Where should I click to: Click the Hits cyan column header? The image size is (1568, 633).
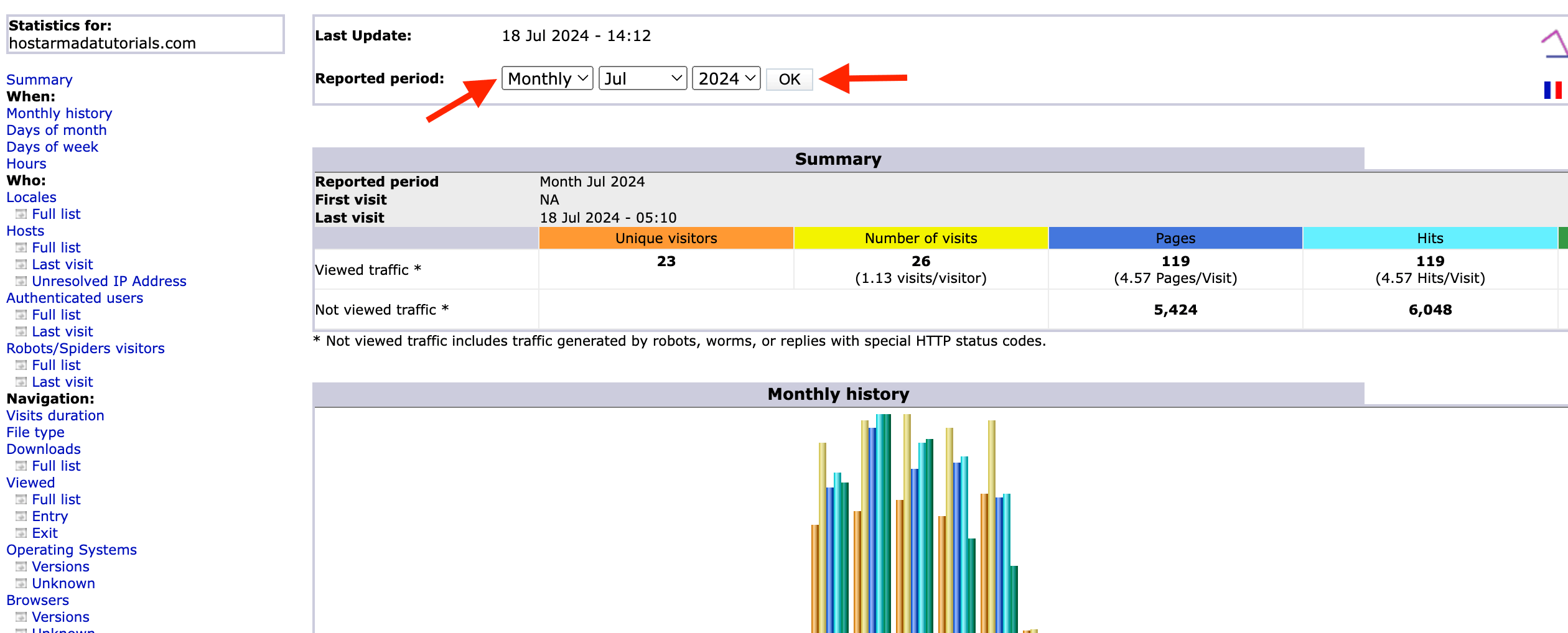tap(1430, 238)
